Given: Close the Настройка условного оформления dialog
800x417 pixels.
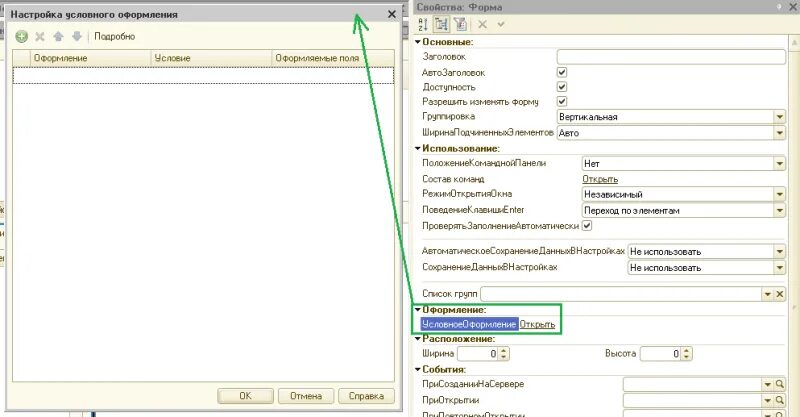Looking at the screenshot, I should tap(392, 14).
